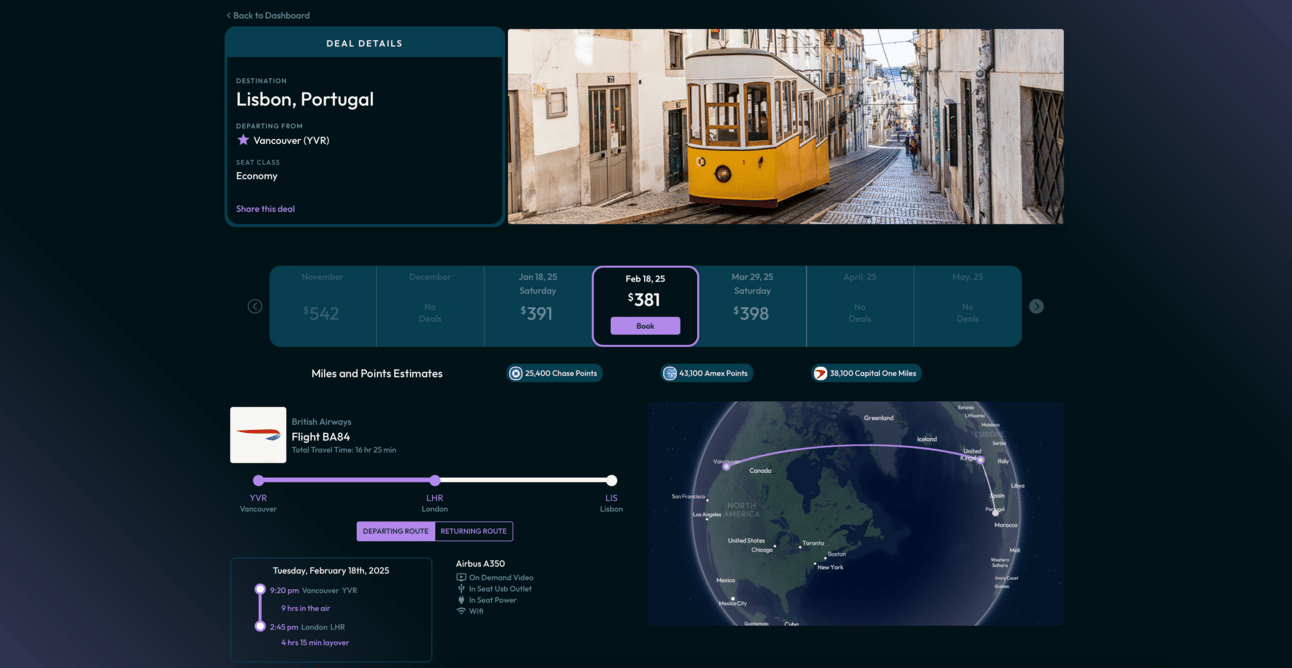Click the 25,400 Chase Points label
1292x668 pixels.
click(x=561, y=373)
